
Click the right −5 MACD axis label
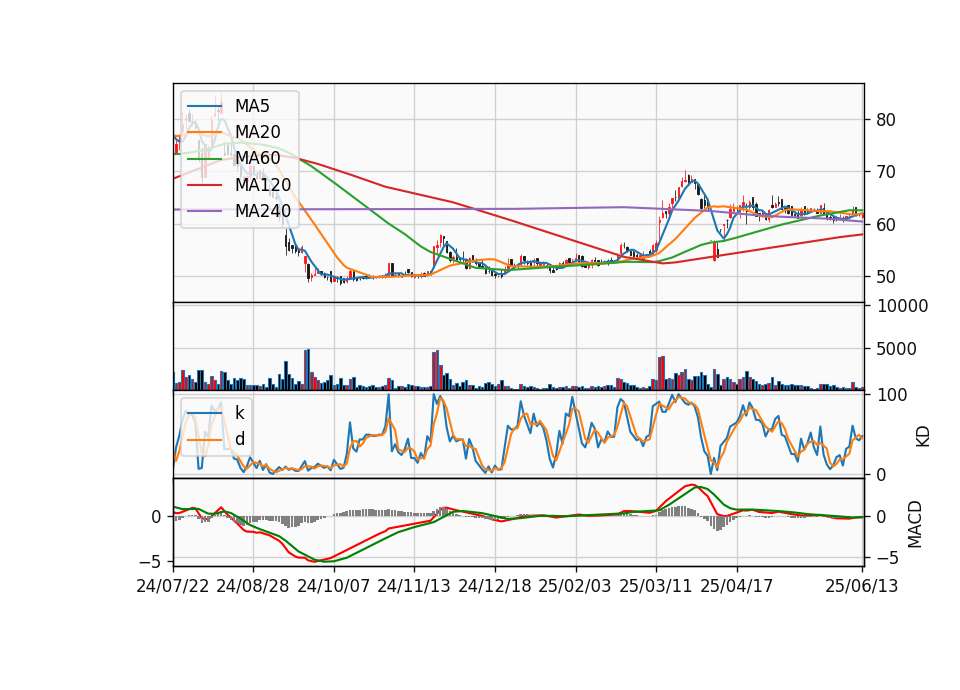coord(890,558)
